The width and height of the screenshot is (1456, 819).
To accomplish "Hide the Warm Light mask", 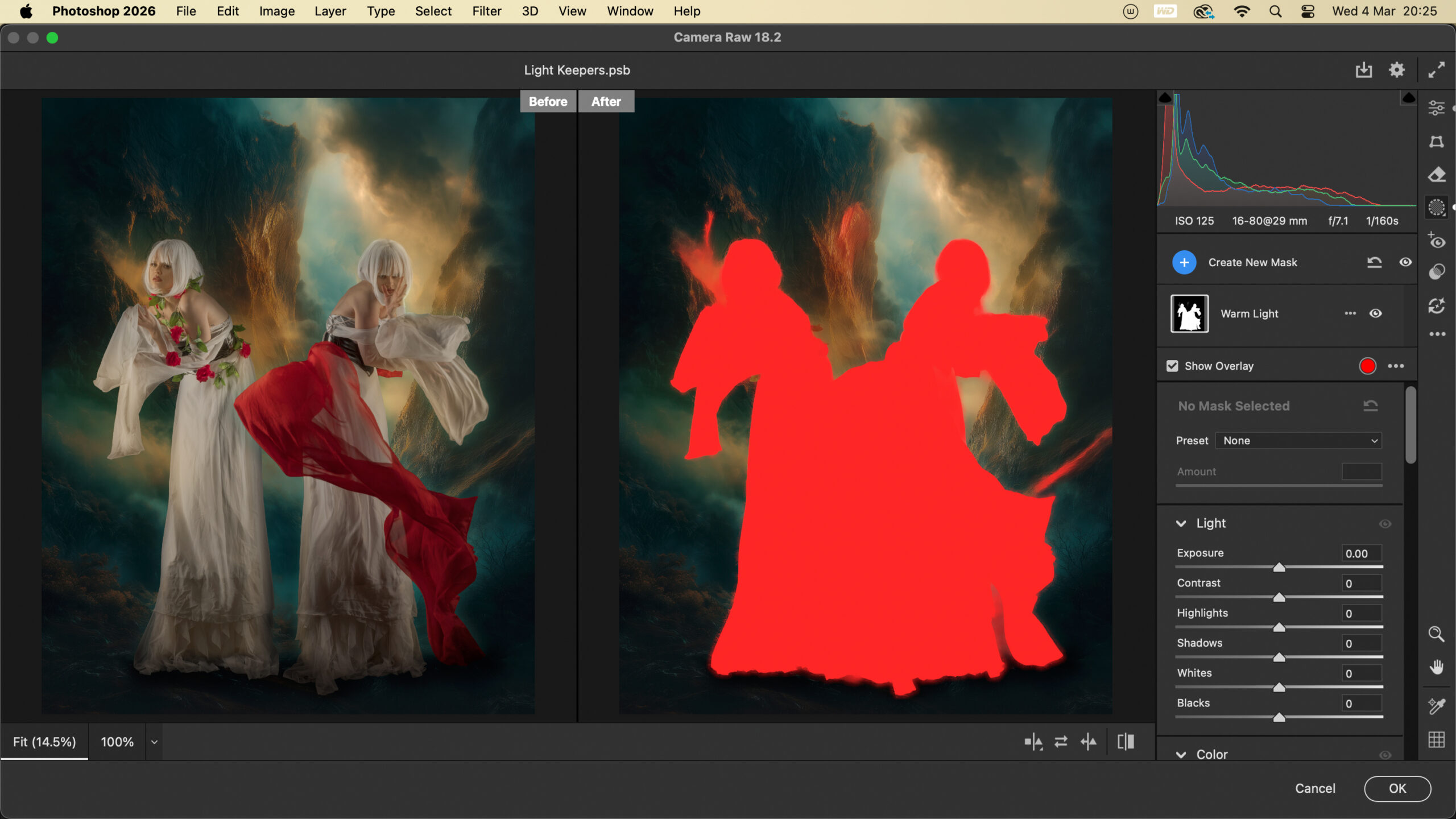I will [x=1375, y=313].
